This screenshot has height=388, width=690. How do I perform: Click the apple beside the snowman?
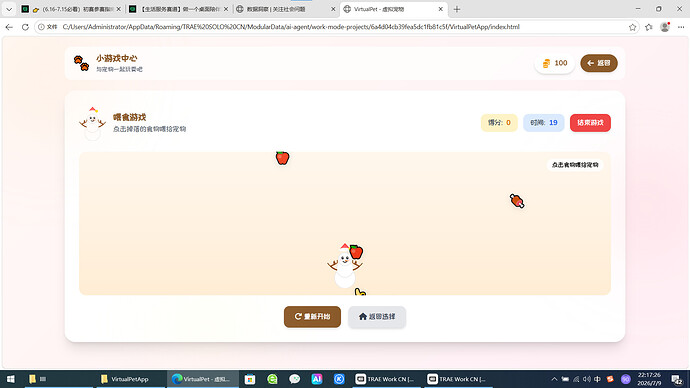[x=356, y=252]
